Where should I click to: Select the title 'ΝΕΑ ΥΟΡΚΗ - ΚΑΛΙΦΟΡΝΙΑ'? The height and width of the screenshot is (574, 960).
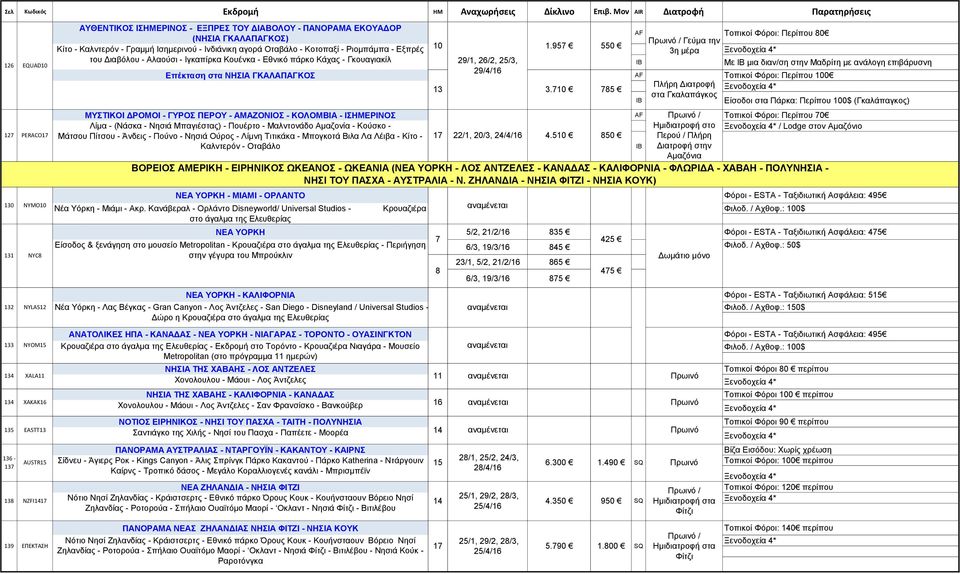[x=240, y=294]
